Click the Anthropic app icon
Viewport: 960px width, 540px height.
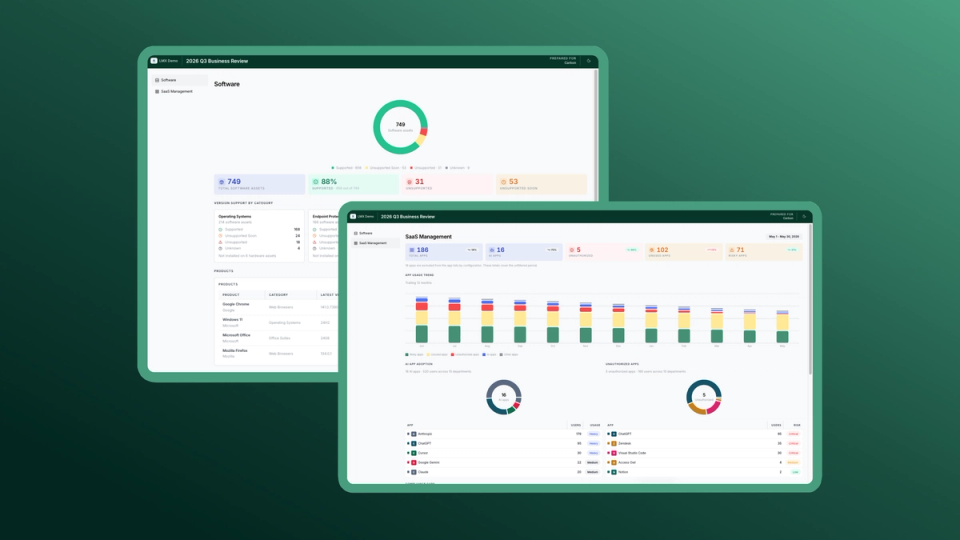[414, 434]
